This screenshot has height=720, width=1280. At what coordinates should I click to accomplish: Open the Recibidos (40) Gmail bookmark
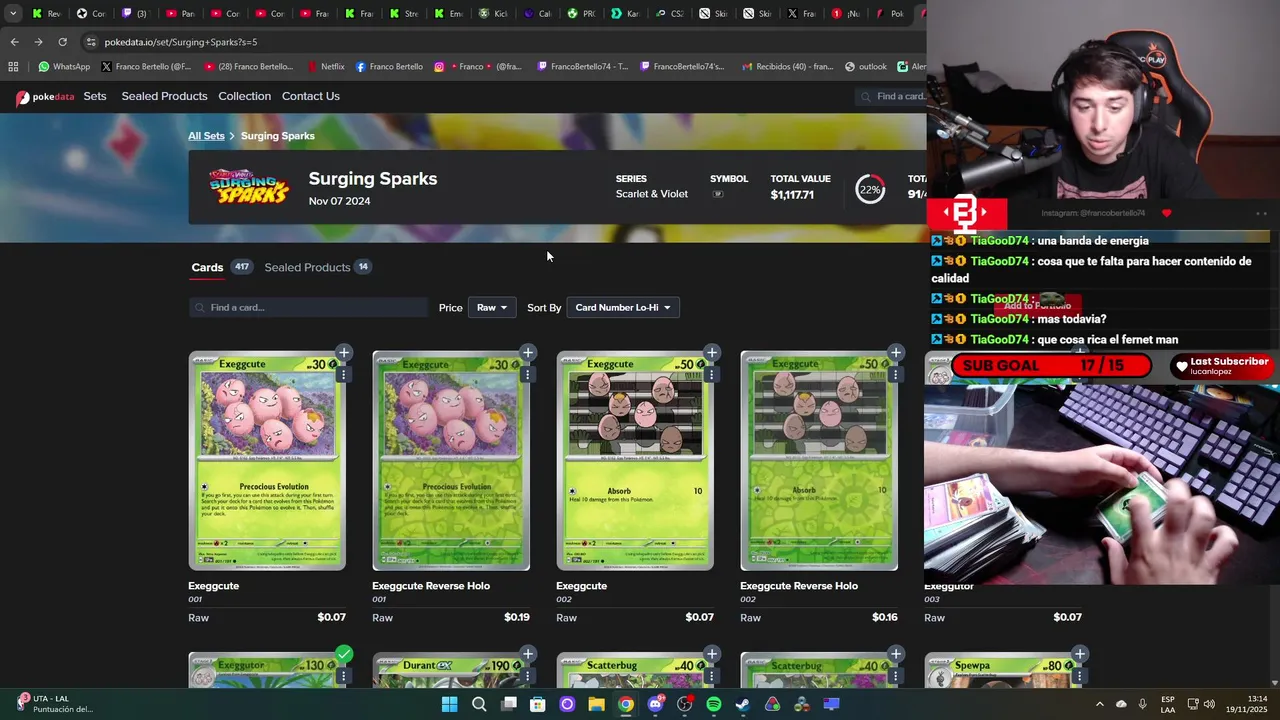[x=788, y=67]
